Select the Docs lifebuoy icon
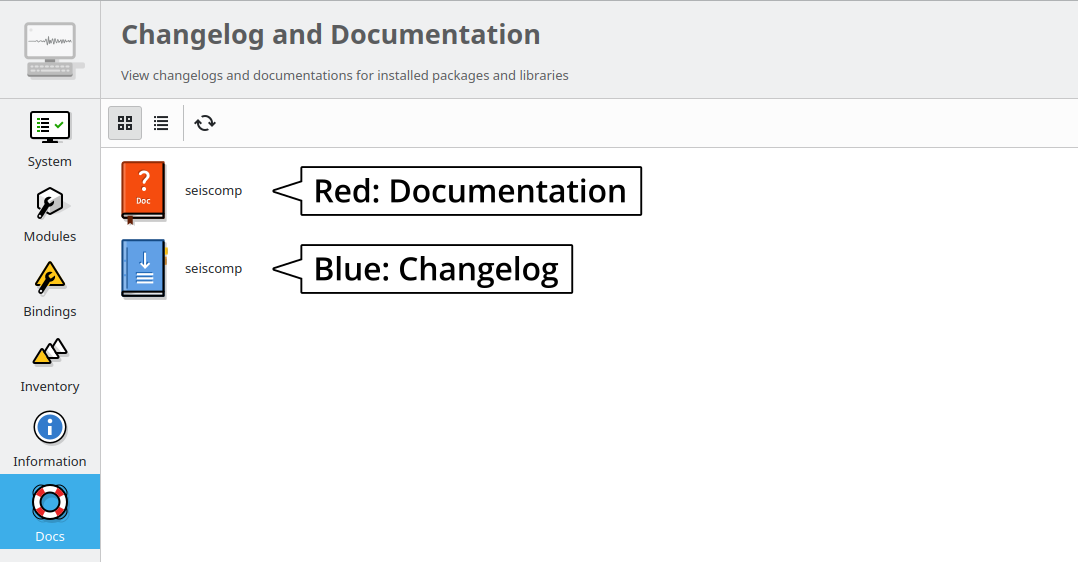The height and width of the screenshot is (562, 1078). 50,502
